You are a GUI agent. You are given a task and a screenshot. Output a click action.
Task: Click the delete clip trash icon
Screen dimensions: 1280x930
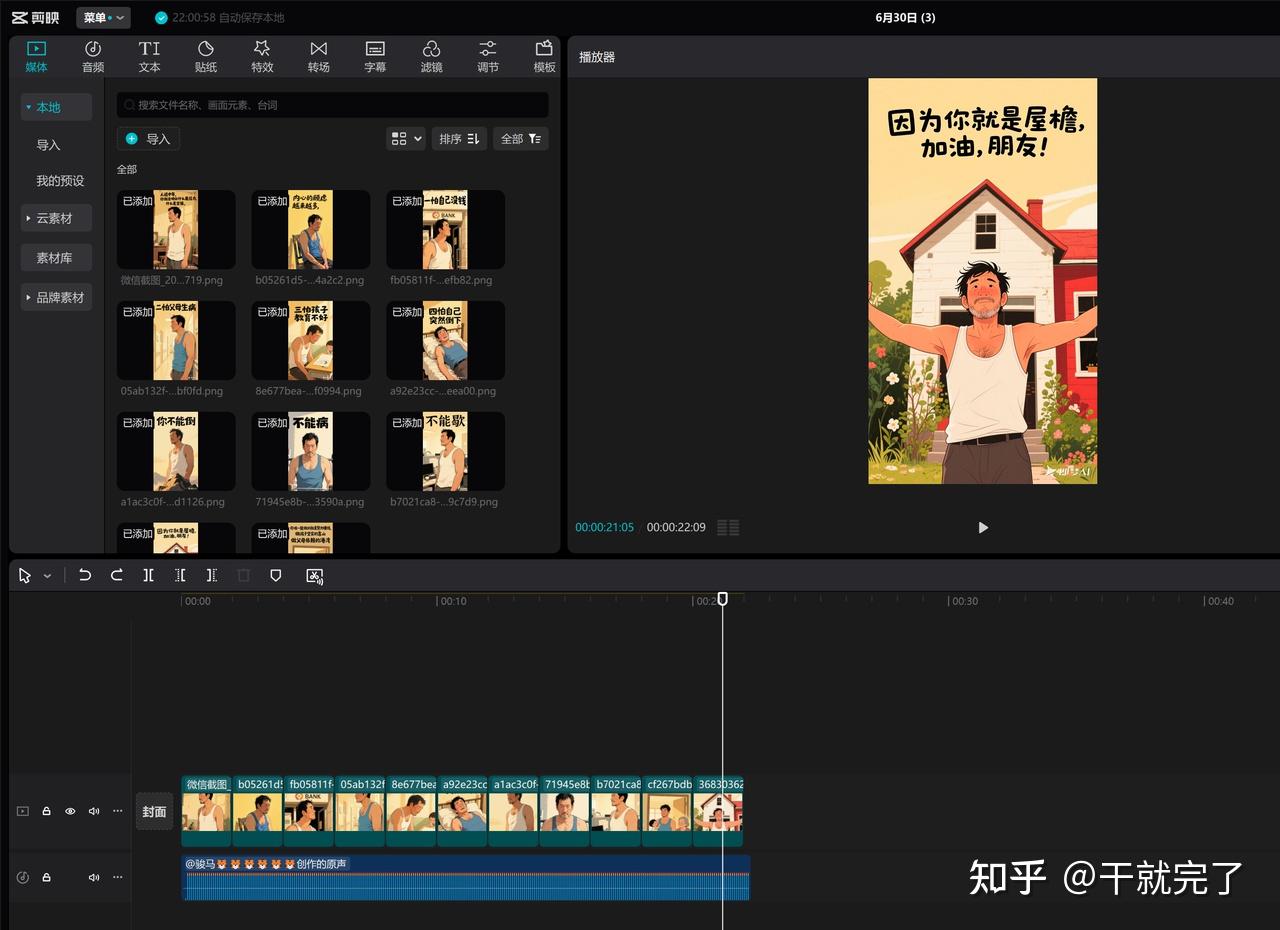pyautogui.click(x=243, y=575)
